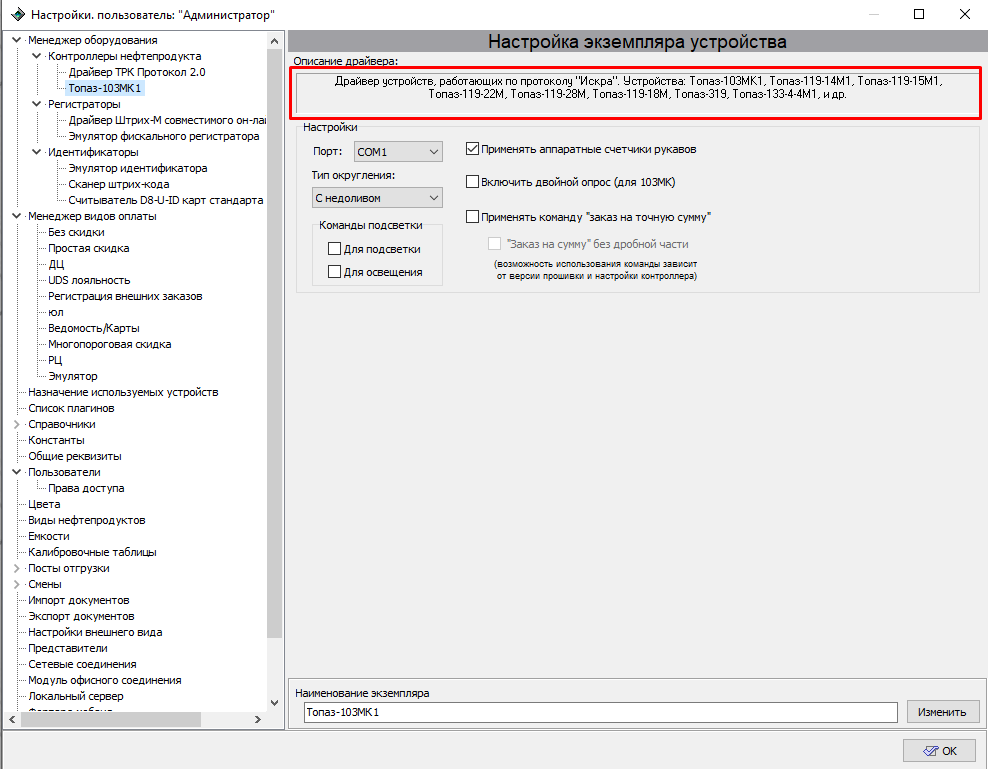Click the tree panel's vertical scrollbar thumb
Image resolution: width=988 pixels, height=769 pixels.
[x=275, y=345]
